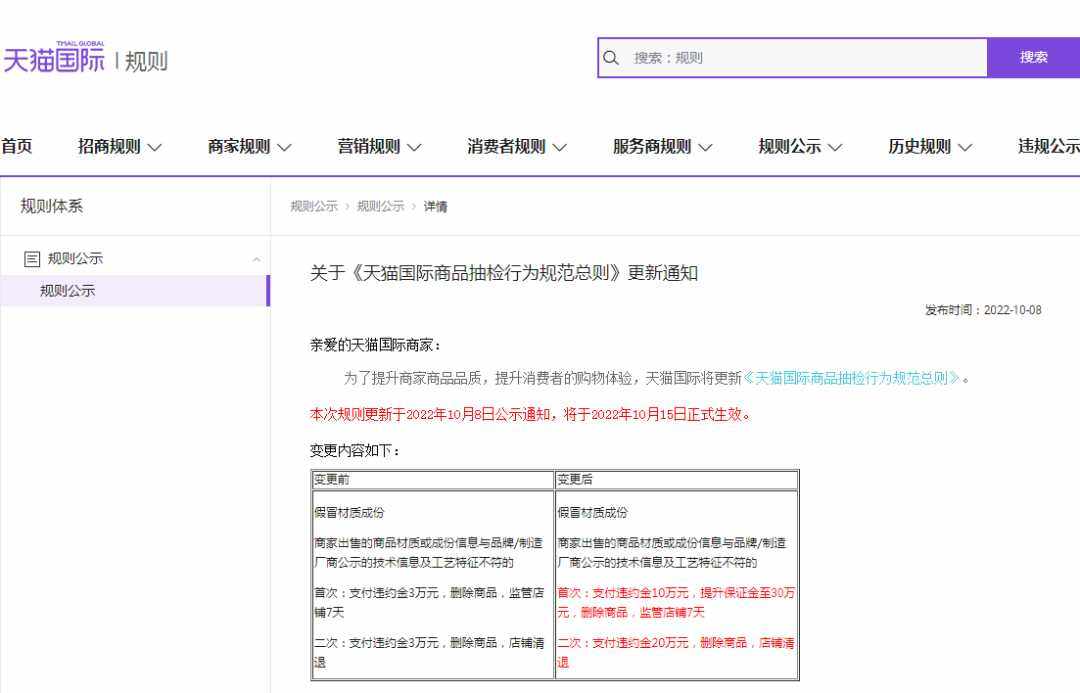The height and width of the screenshot is (693, 1080).
Task: Open the 规则公示 top navigation item
Action: (x=789, y=146)
